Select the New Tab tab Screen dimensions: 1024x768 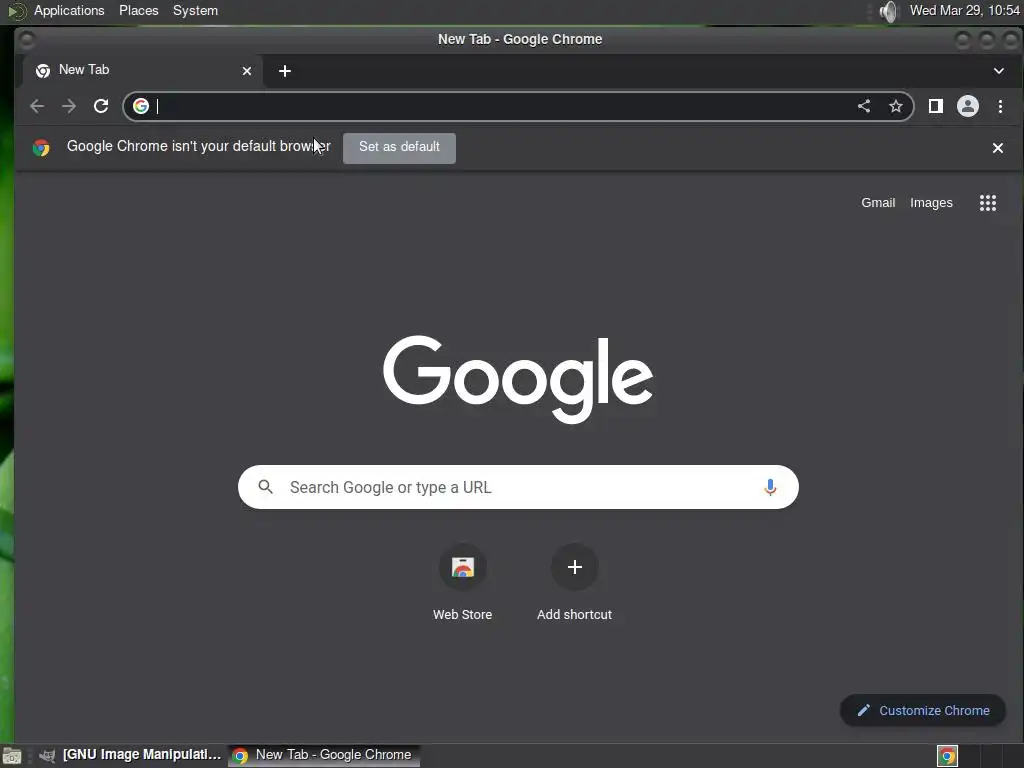[142, 71]
